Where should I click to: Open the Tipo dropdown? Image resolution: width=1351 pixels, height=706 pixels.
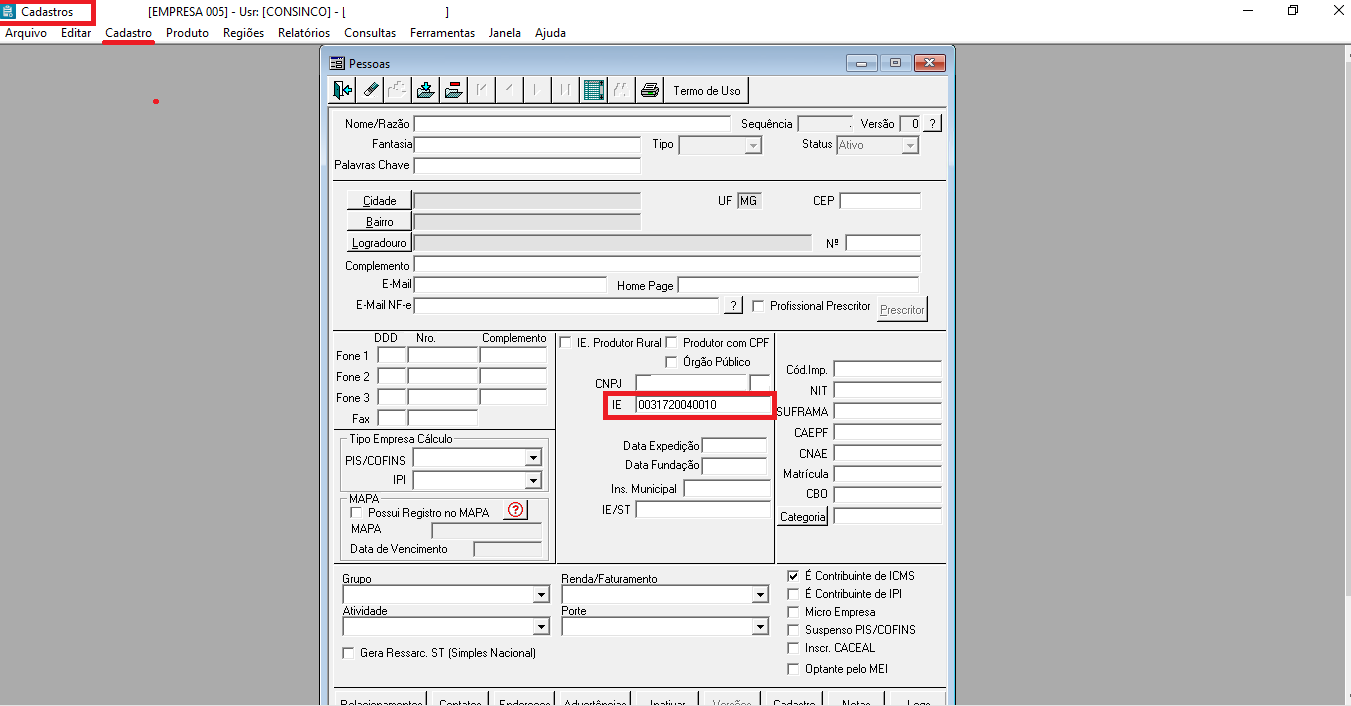(x=753, y=146)
